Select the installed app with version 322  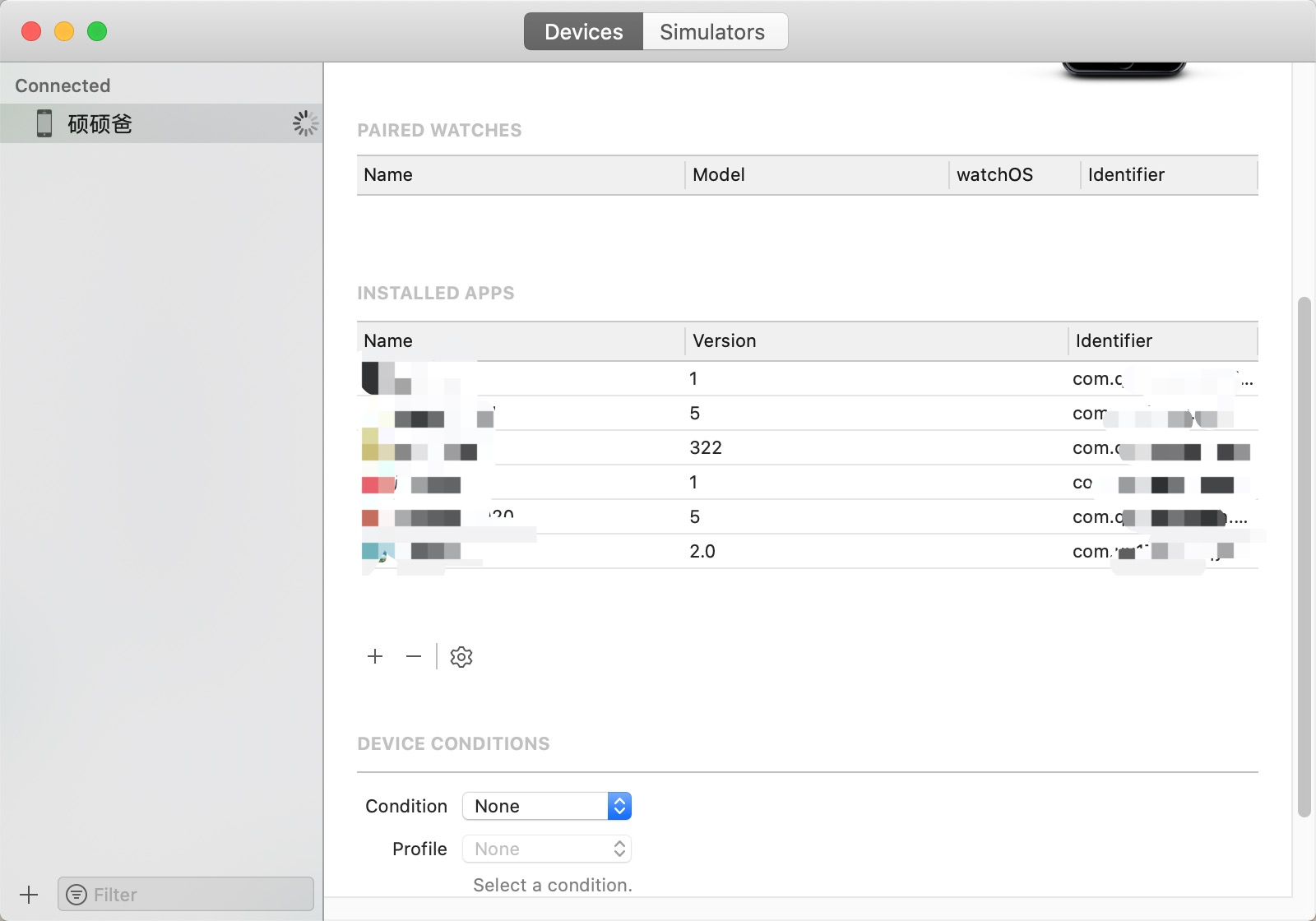click(808, 447)
